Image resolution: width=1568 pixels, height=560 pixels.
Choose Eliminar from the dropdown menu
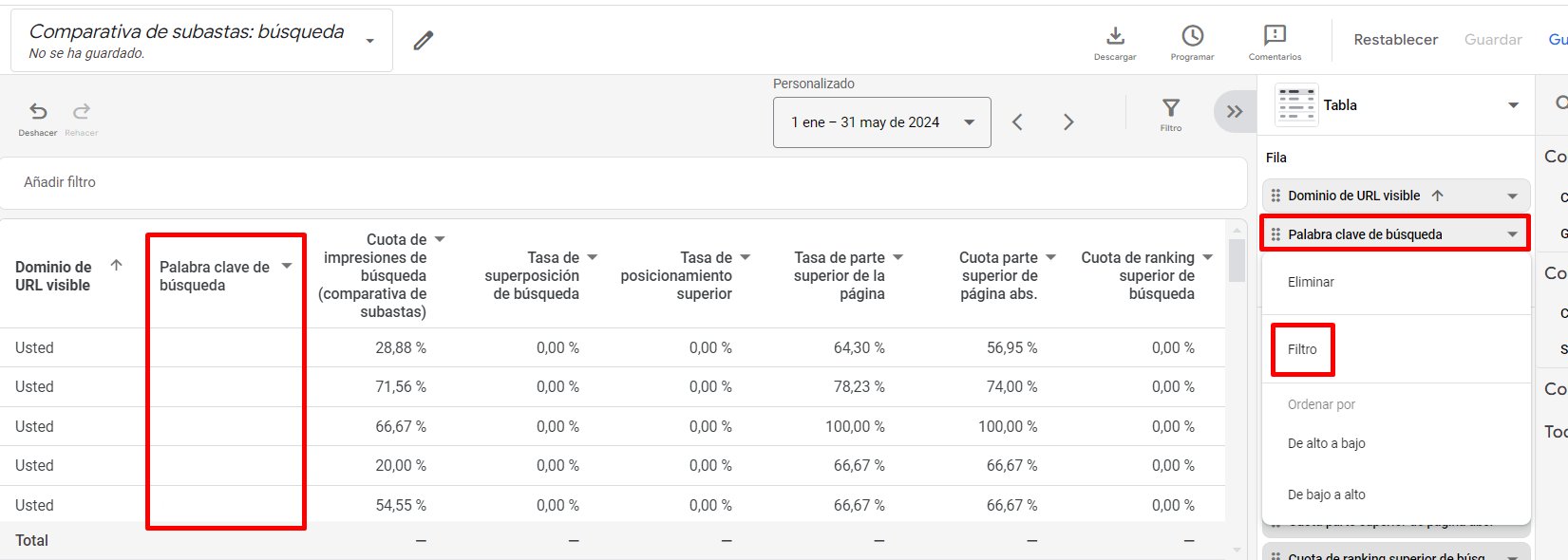click(x=1311, y=282)
